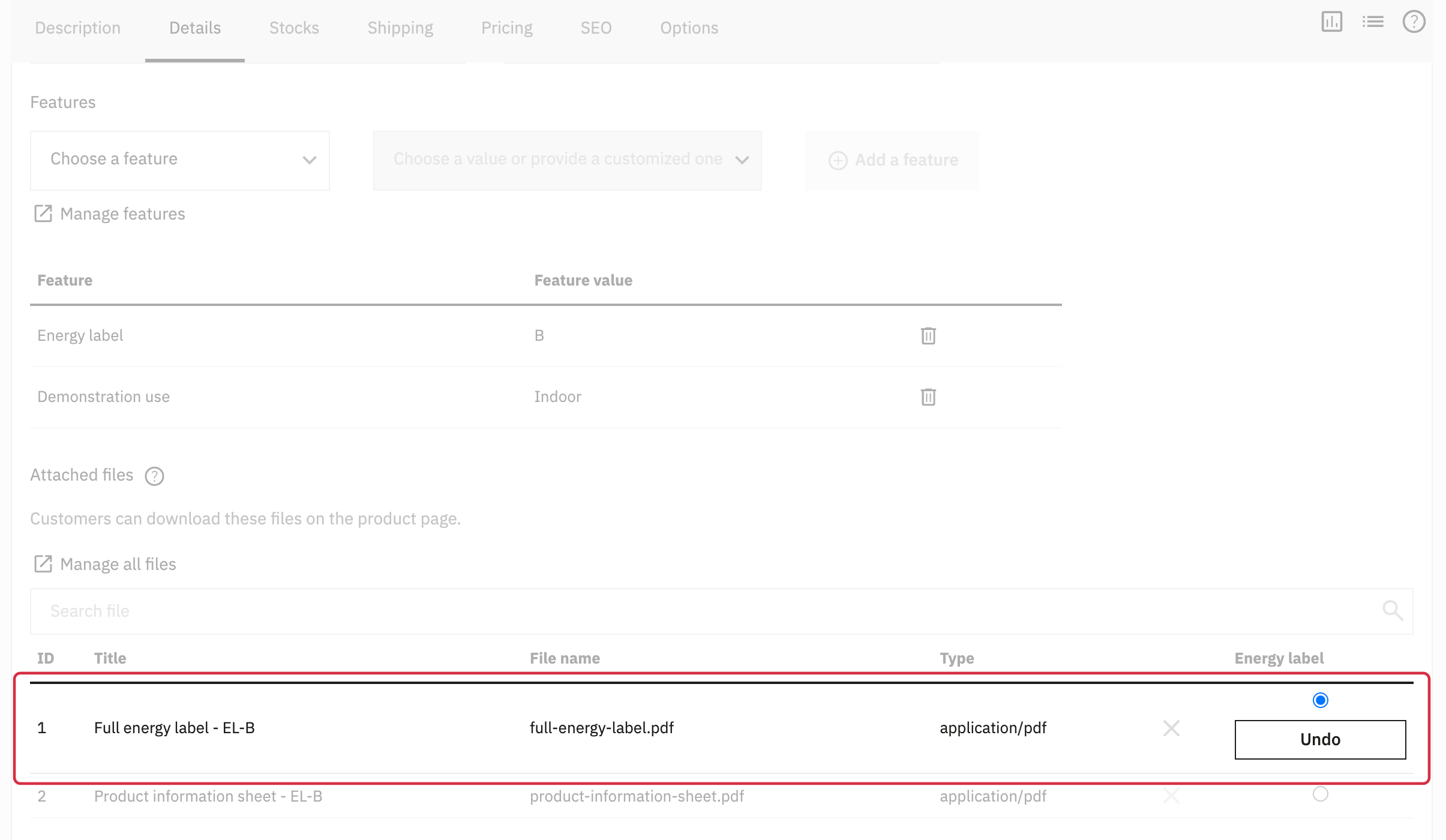The width and height of the screenshot is (1446, 840).
Task: Remove product-information-sheet.pdf with the X icon
Action: coord(1171,796)
